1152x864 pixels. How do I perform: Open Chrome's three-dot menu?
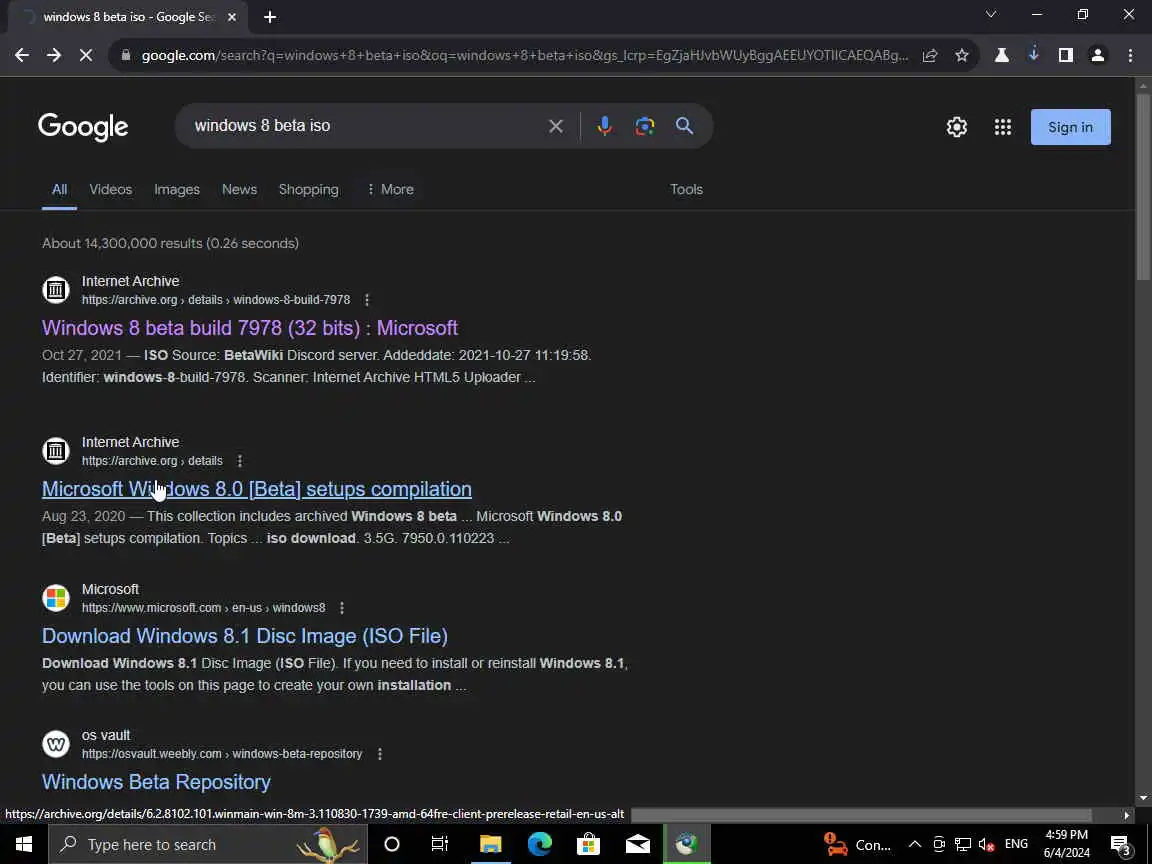(1130, 55)
